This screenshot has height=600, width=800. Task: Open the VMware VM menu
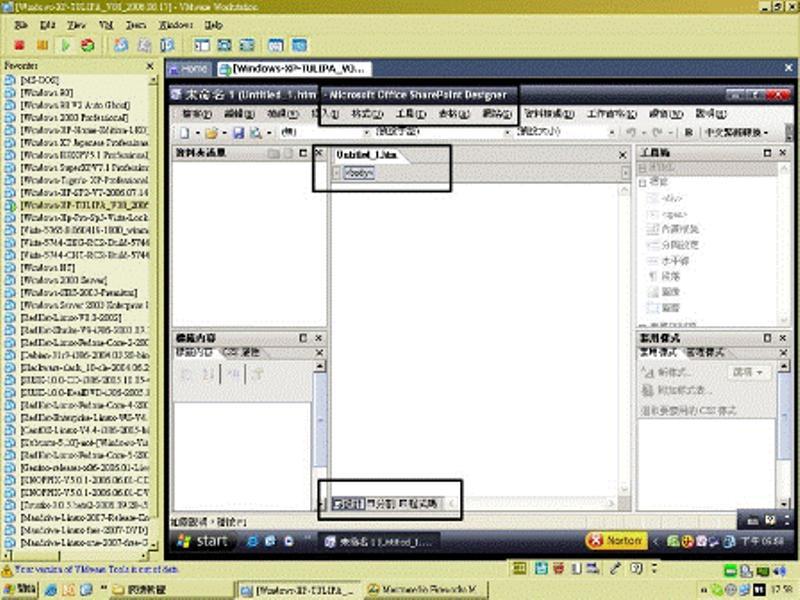(106, 25)
